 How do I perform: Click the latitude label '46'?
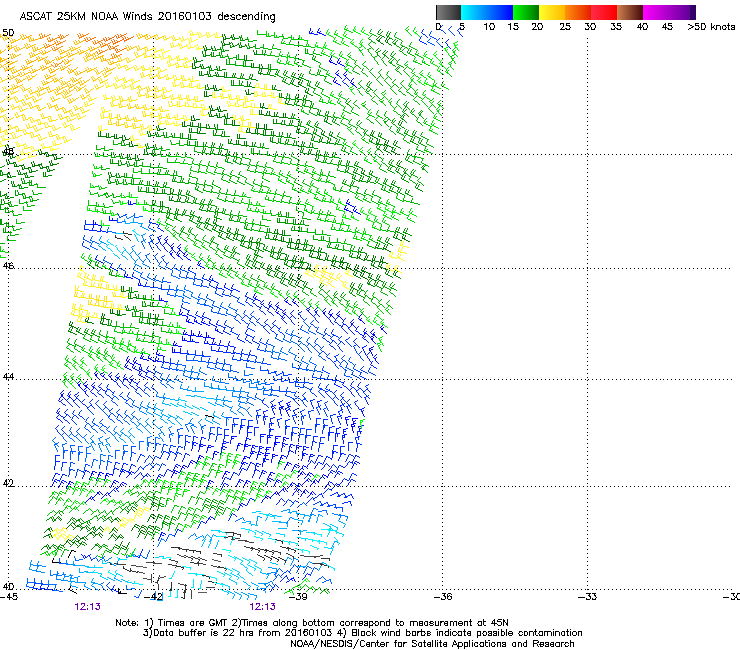[x=8, y=266]
